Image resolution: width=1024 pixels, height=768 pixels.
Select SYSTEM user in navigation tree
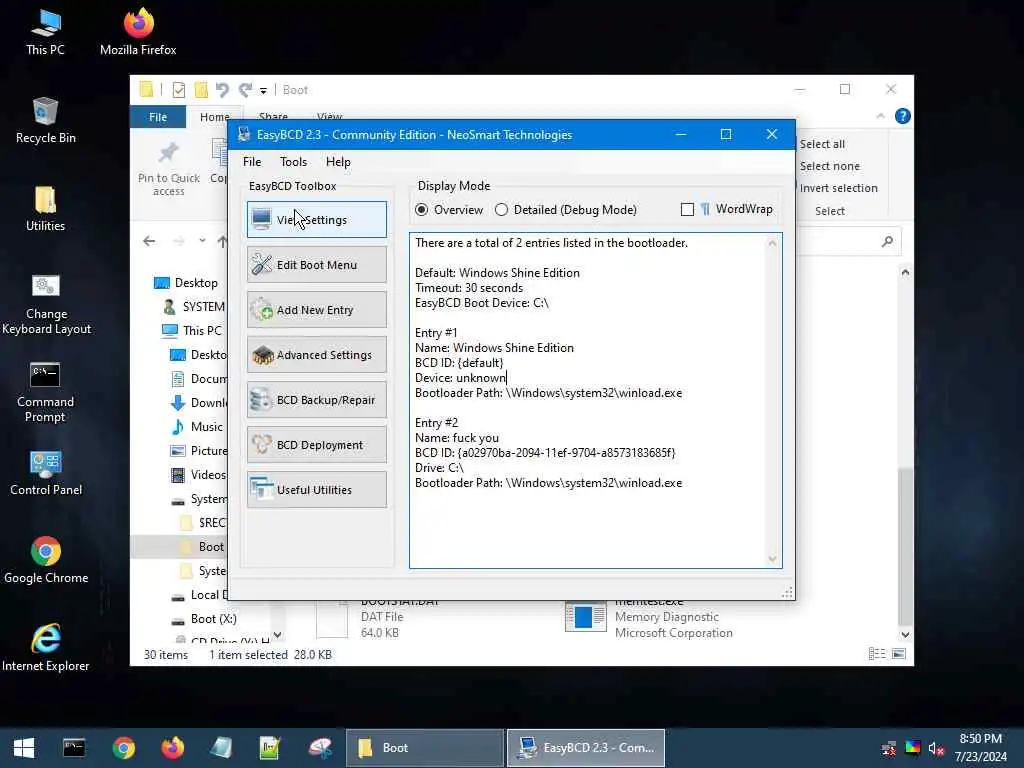point(193,307)
